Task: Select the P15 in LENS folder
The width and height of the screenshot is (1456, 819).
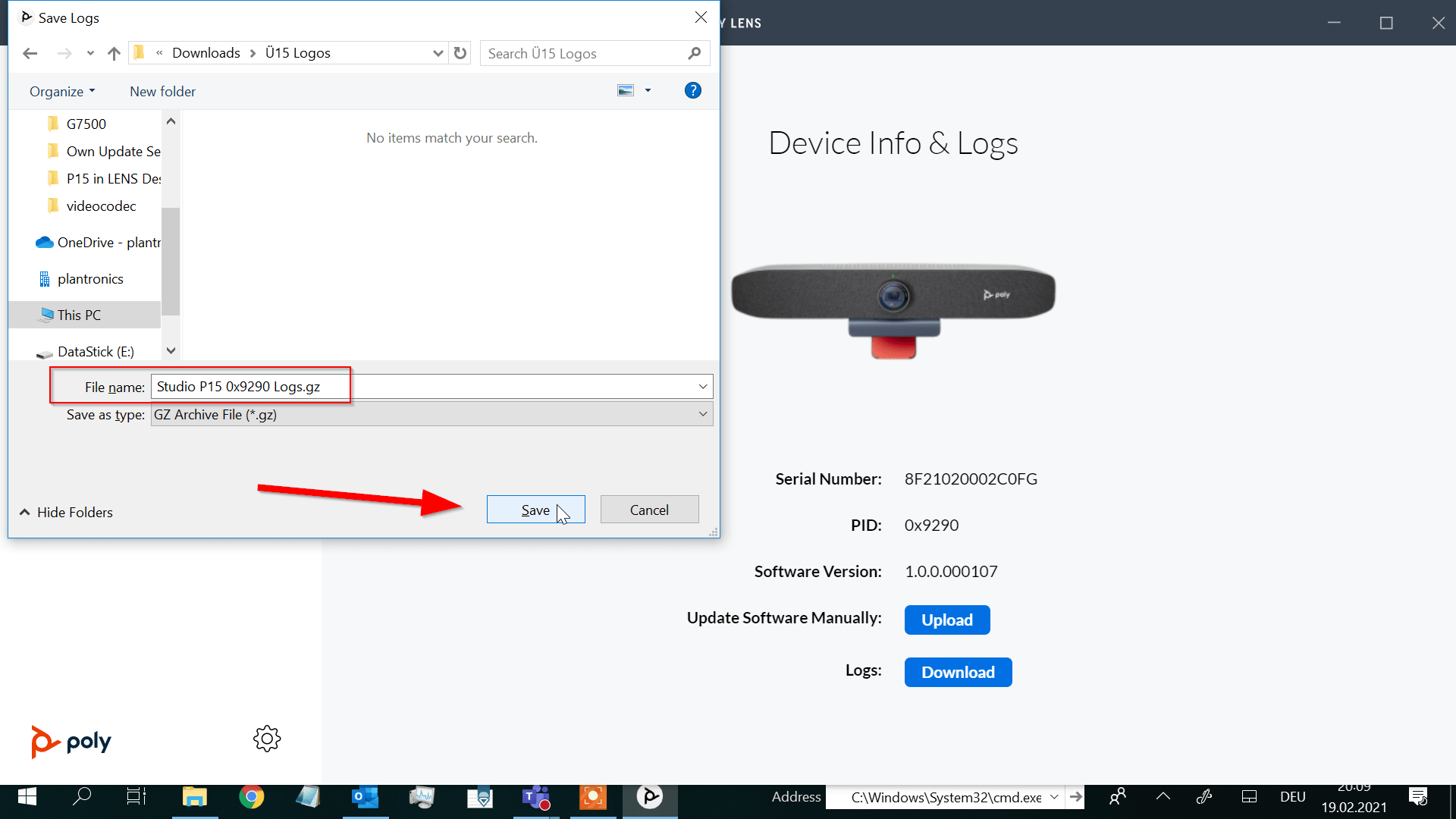Action: tap(103, 178)
